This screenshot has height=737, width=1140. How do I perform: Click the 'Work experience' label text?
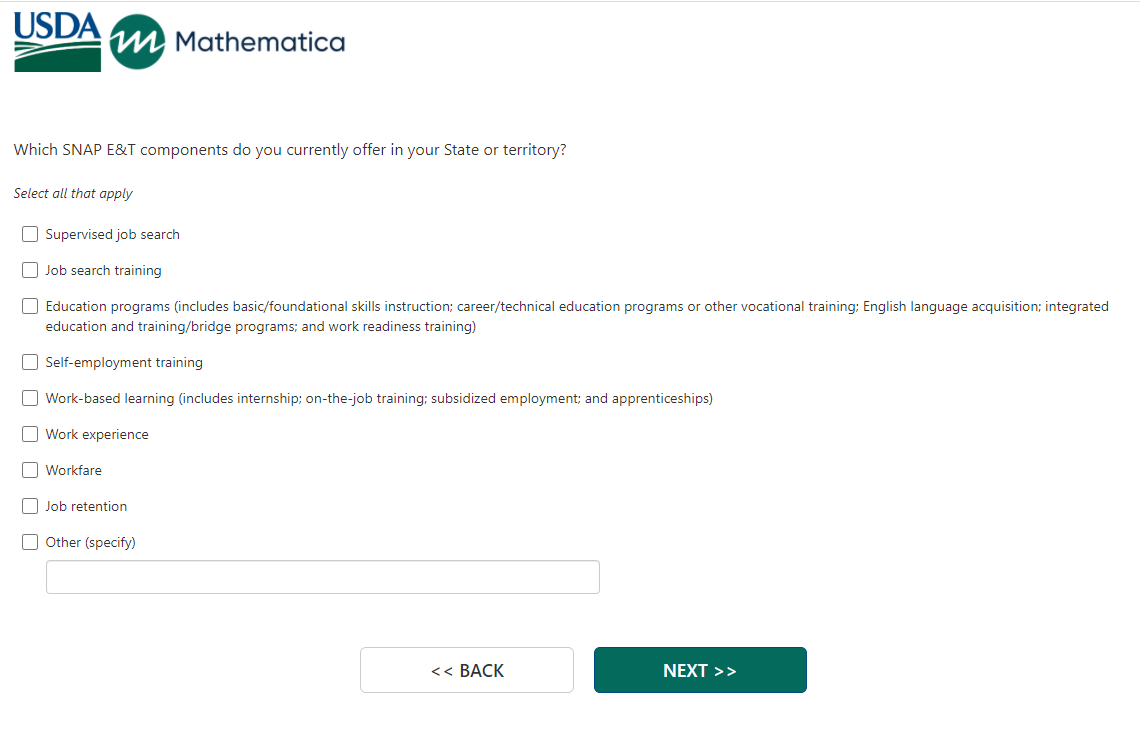pos(97,435)
